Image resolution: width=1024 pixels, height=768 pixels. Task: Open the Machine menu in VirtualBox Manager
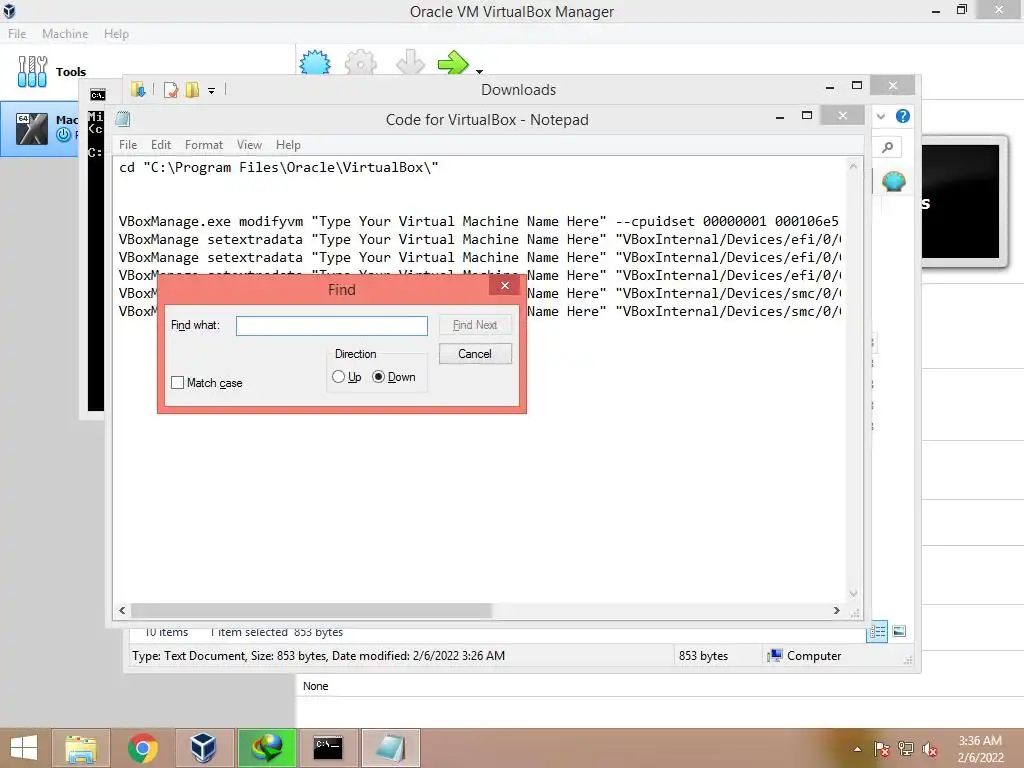pyautogui.click(x=65, y=34)
